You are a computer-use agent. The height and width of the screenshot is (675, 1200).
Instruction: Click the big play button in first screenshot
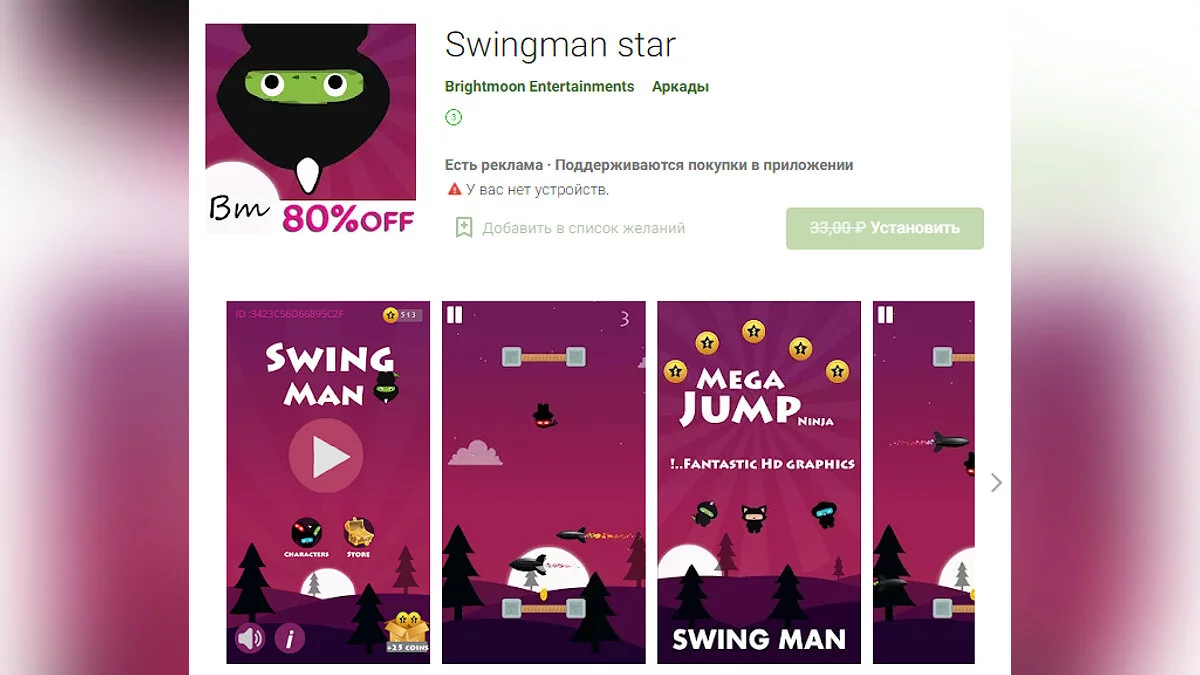(x=326, y=456)
